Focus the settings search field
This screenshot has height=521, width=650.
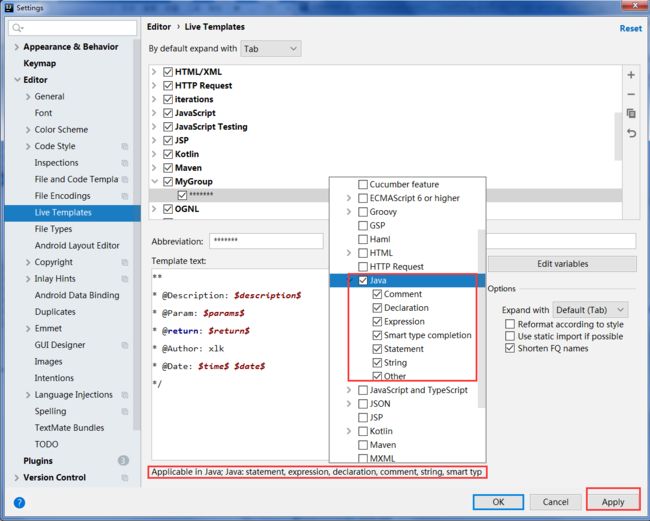tap(73, 28)
